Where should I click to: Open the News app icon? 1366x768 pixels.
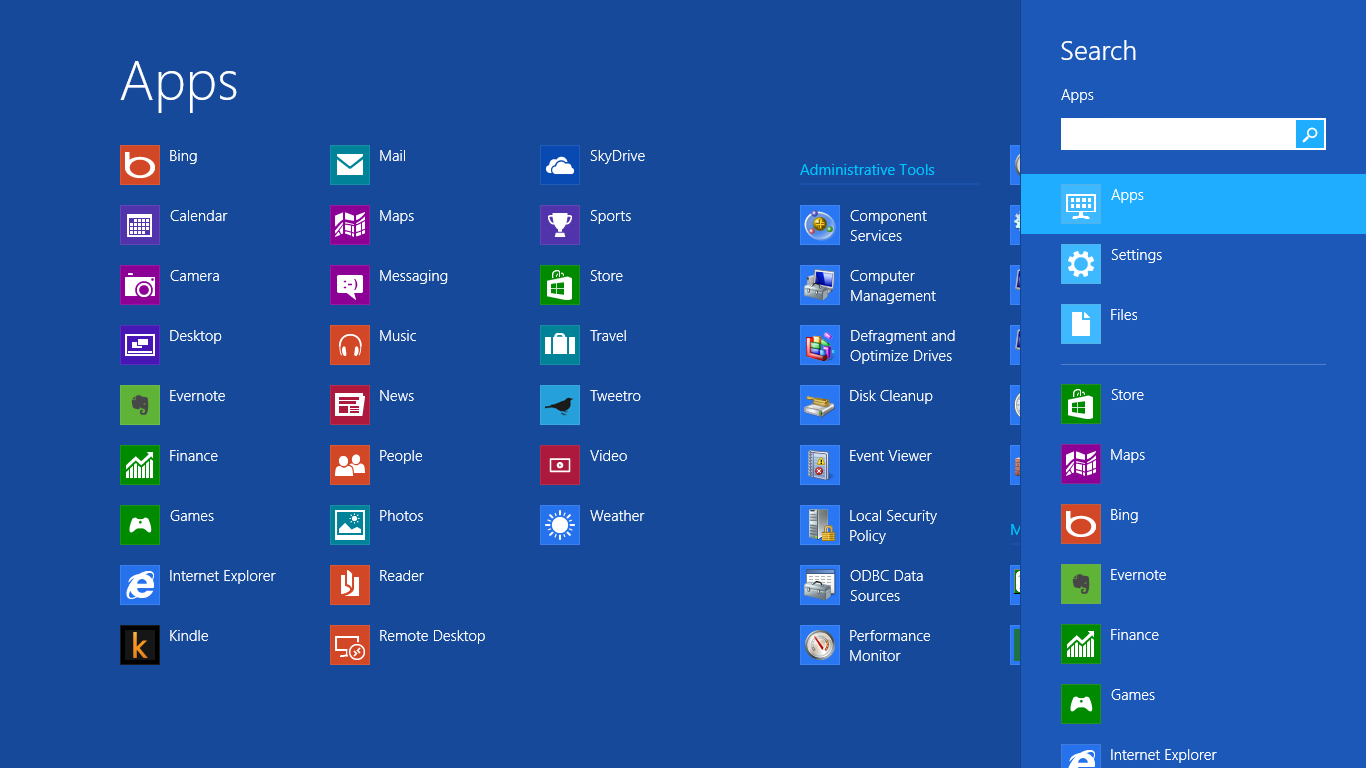350,405
